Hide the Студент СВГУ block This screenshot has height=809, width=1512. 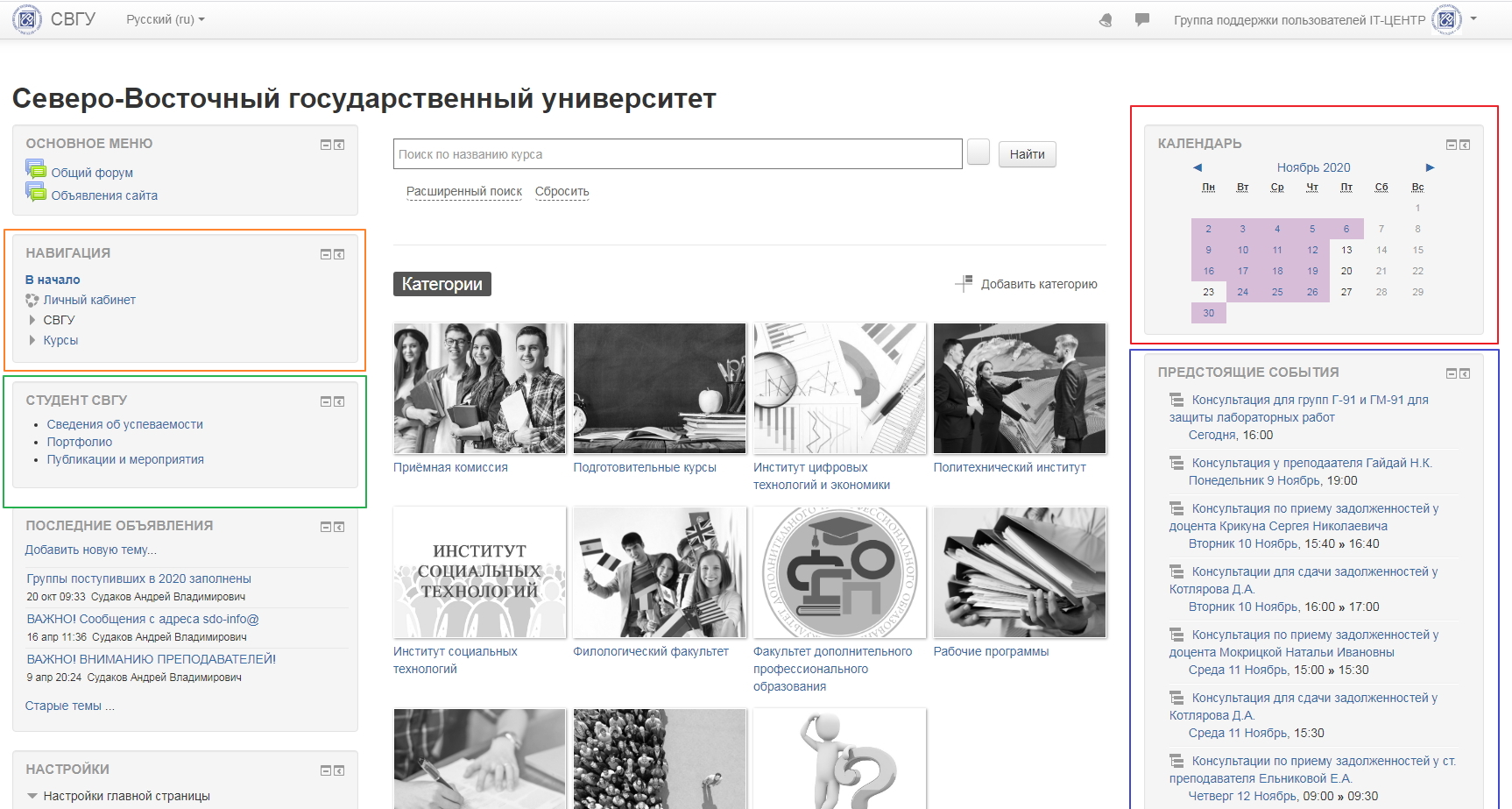point(325,401)
